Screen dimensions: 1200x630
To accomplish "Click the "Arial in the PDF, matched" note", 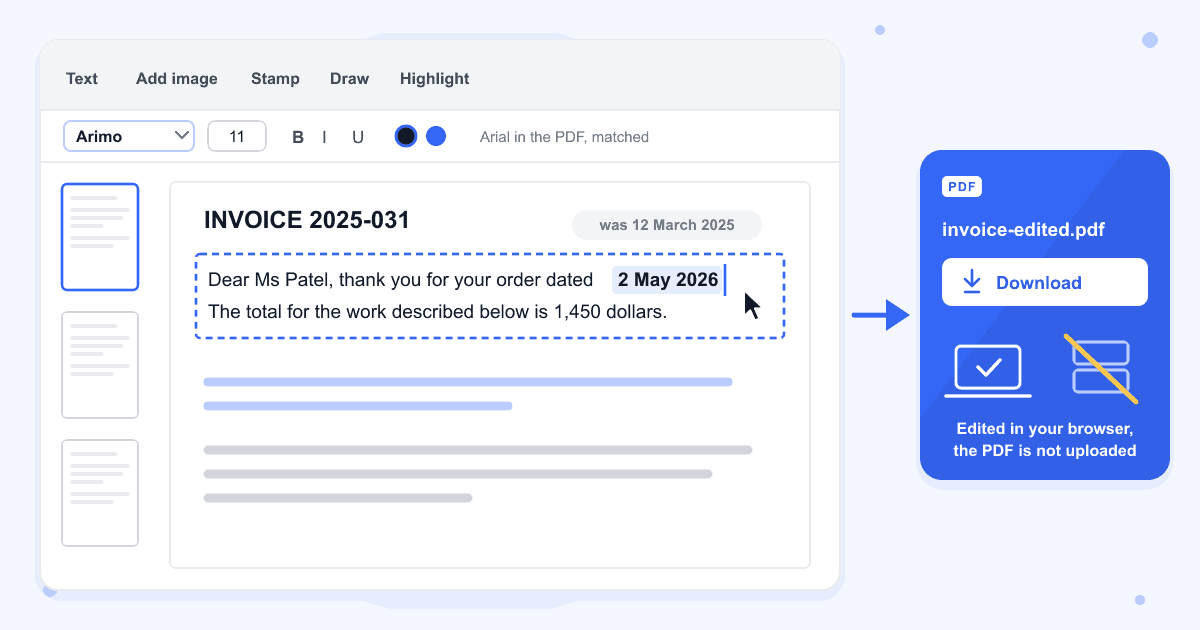I will click(x=564, y=137).
